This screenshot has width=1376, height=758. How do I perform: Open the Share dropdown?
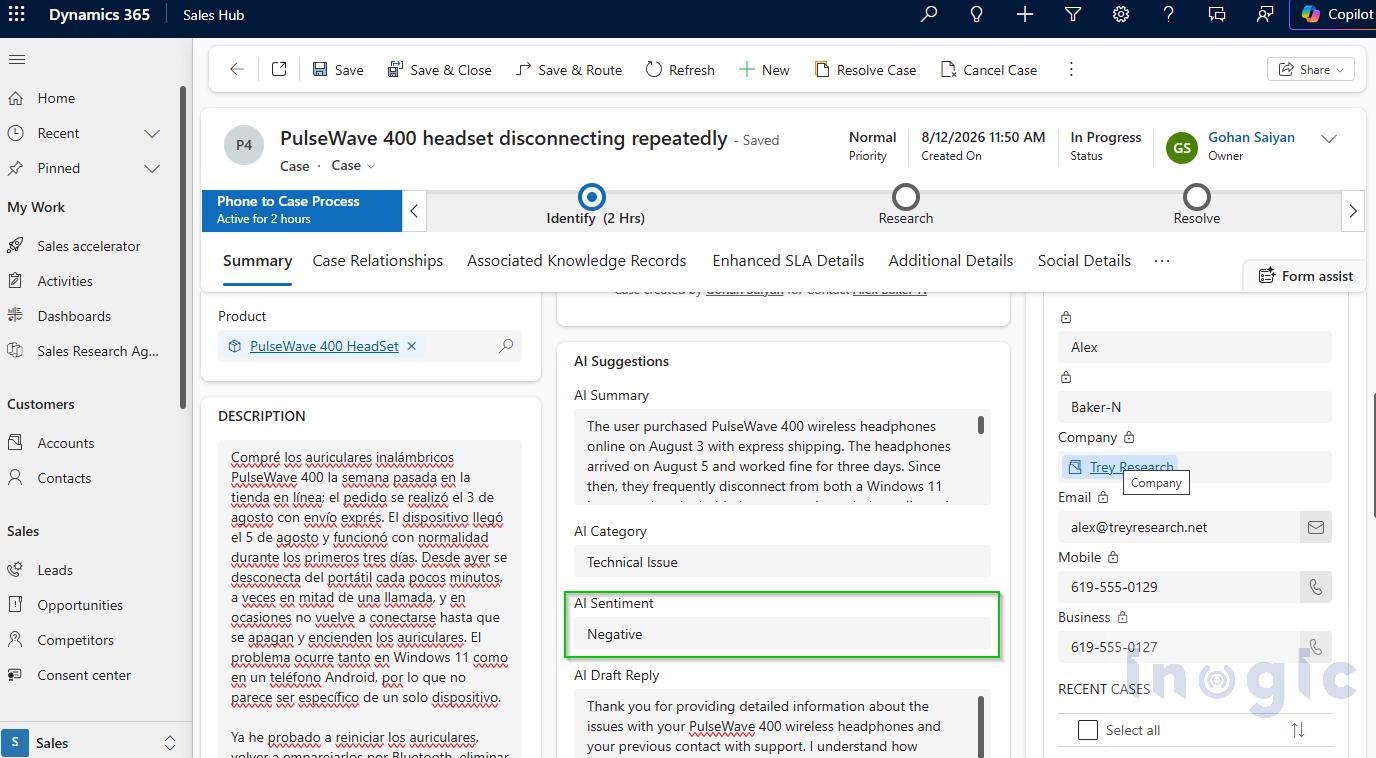1311,69
